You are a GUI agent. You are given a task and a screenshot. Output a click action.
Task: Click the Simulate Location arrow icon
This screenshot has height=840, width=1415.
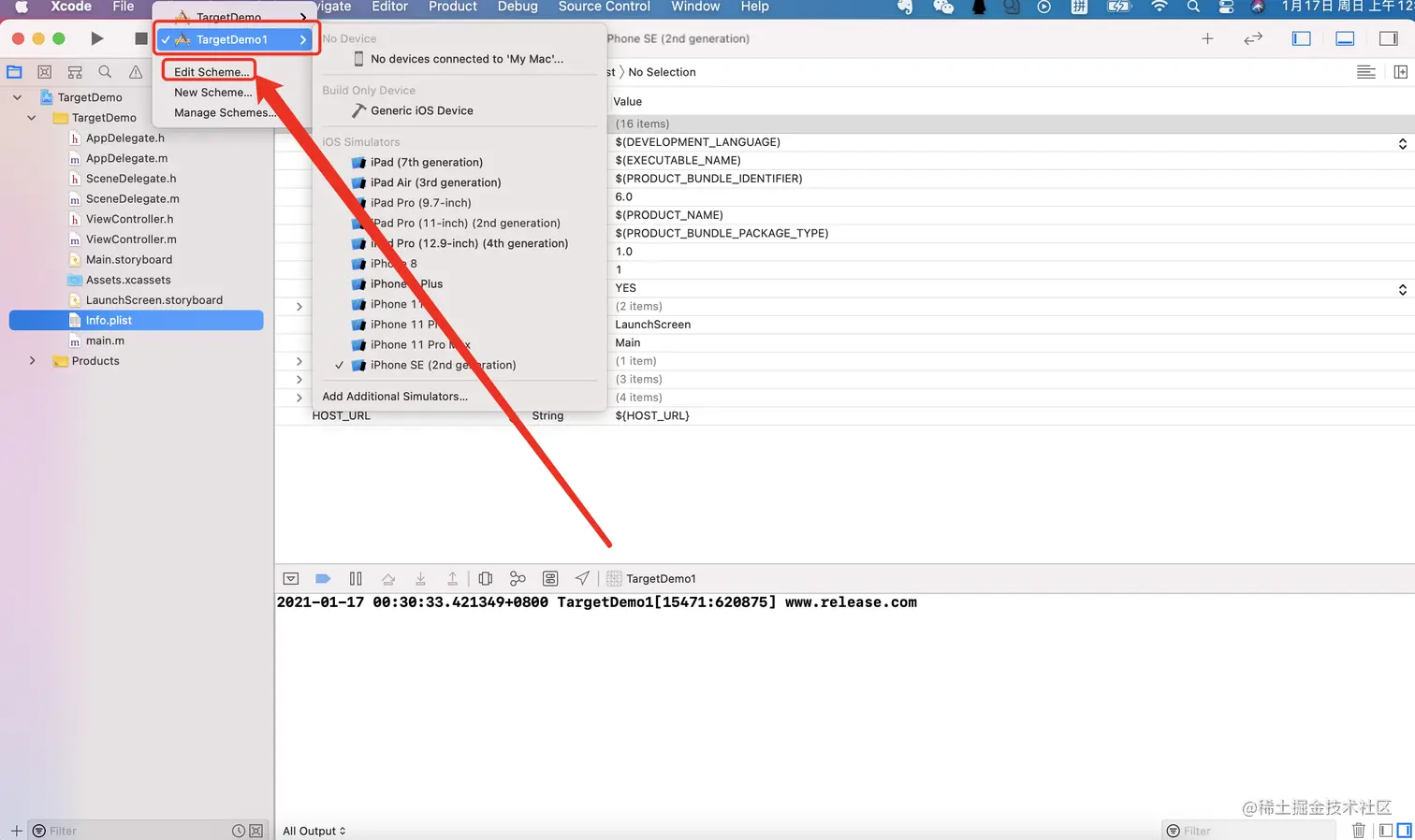tap(582, 579)
